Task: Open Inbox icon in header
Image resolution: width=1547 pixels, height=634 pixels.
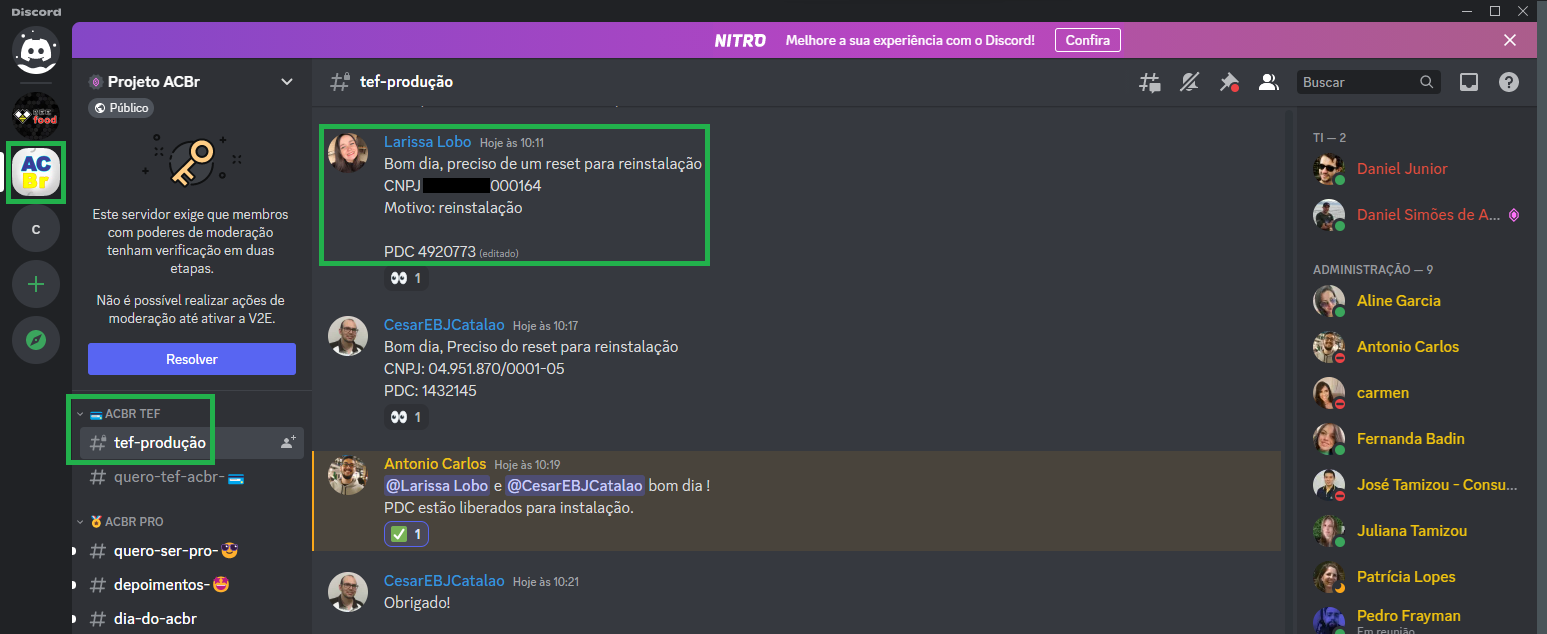Action: pyautogui.click(x=1469, y=82)
